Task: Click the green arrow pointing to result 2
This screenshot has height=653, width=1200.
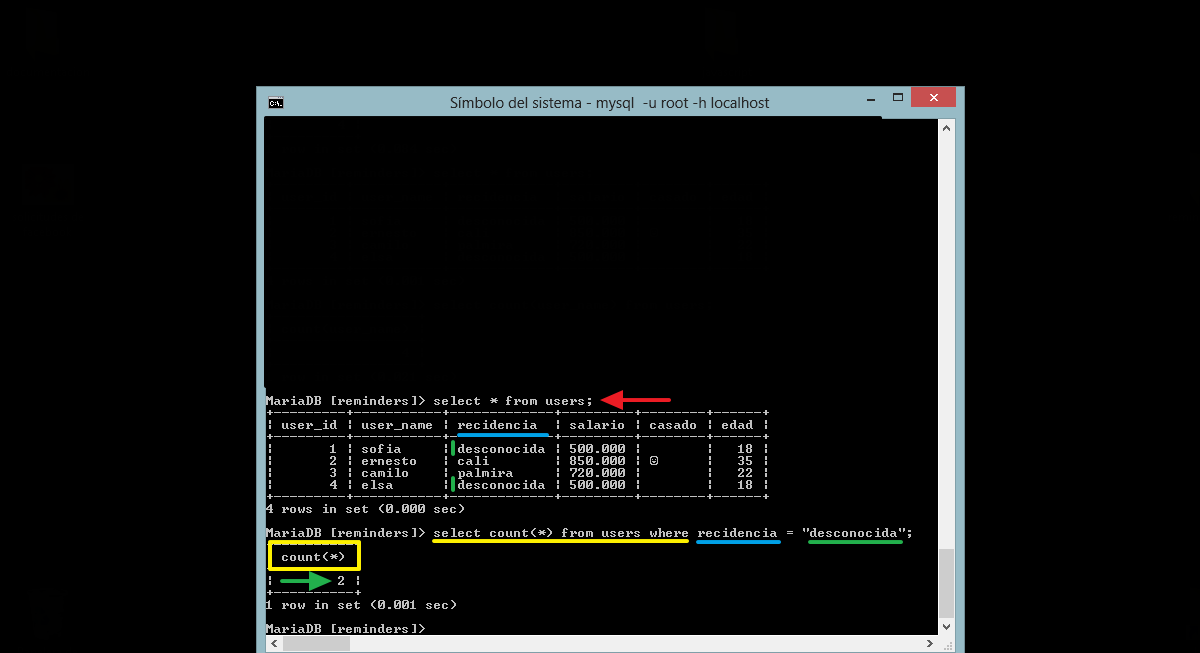Action: tap(305, 581)
